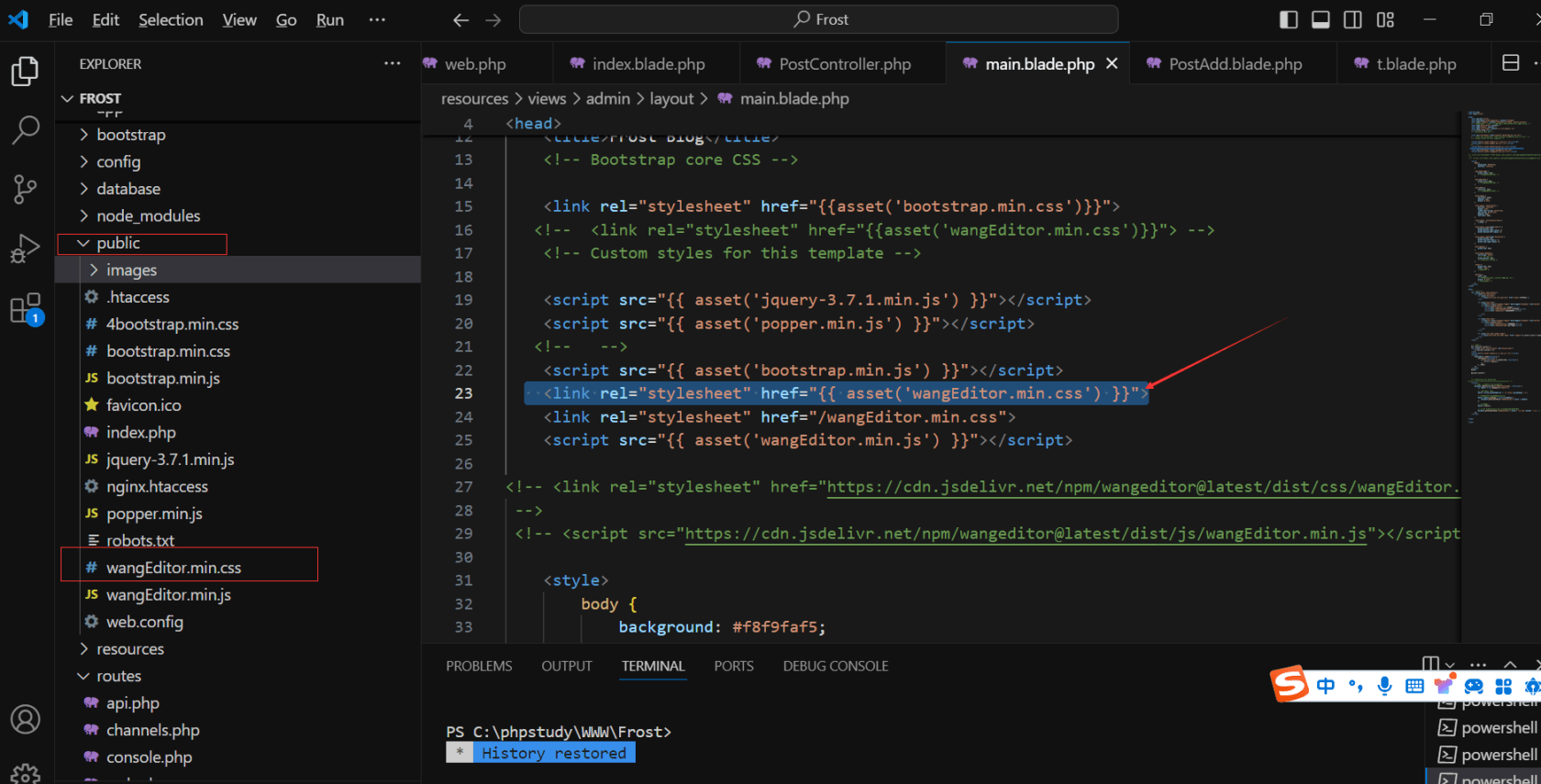Split the terminal with the split icon
This screenshot has width=1541, height=784.
point(1430,664)
